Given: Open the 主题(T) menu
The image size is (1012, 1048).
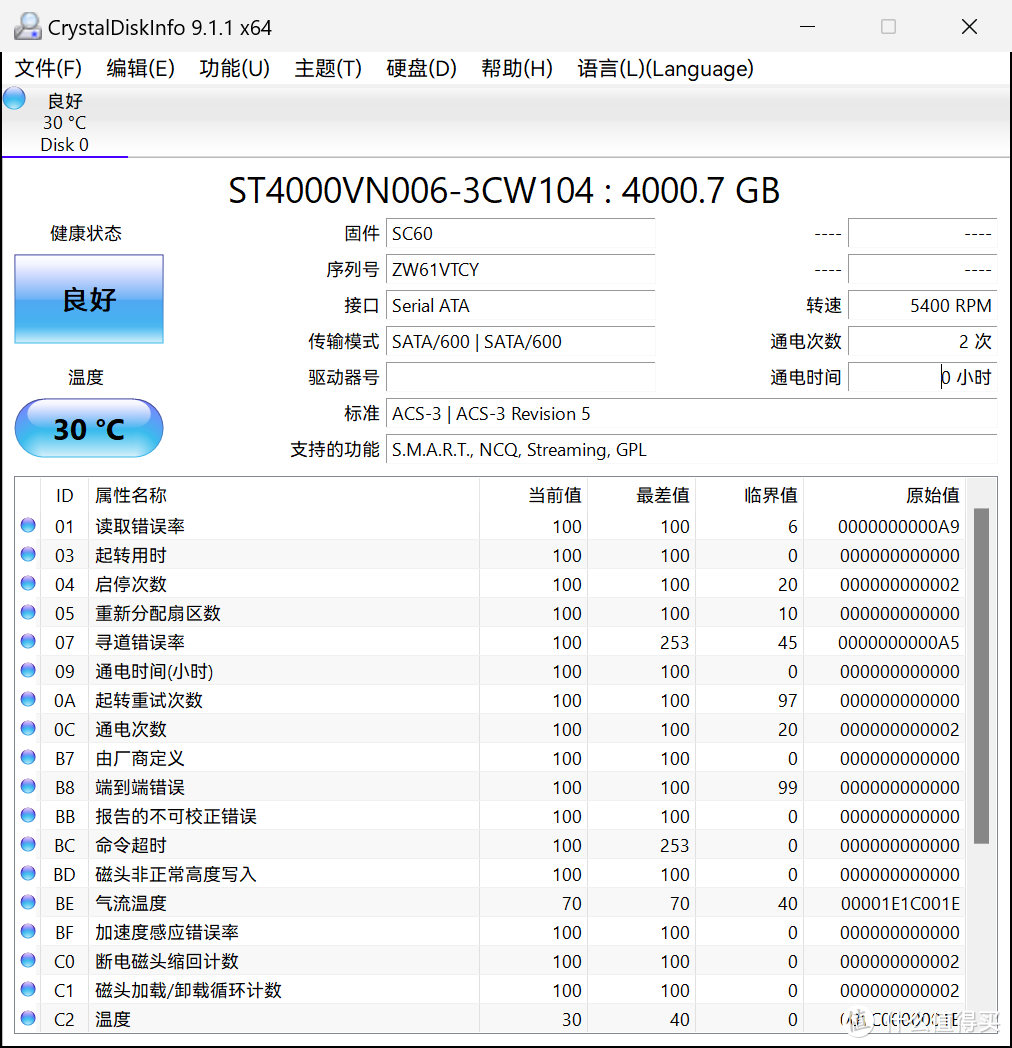Looking at the screenshot, I should [327, 68].
